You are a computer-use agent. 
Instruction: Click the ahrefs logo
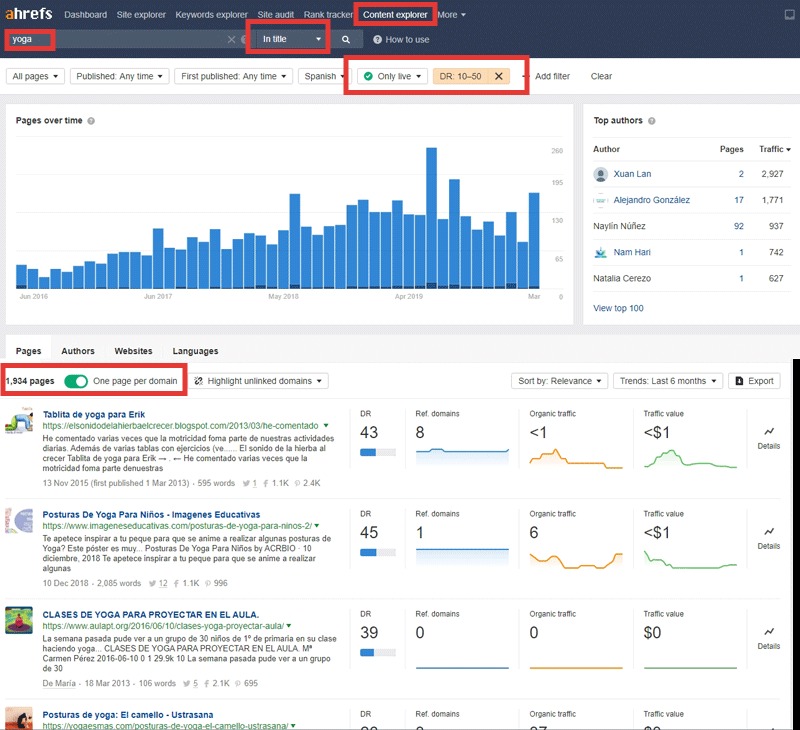[26, 14]
